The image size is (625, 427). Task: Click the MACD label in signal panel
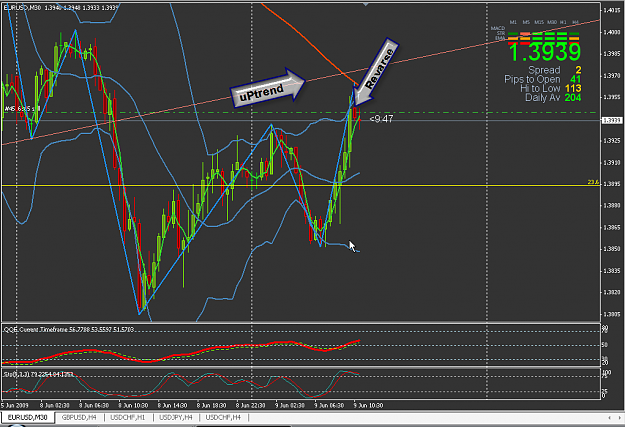[498, 28]
